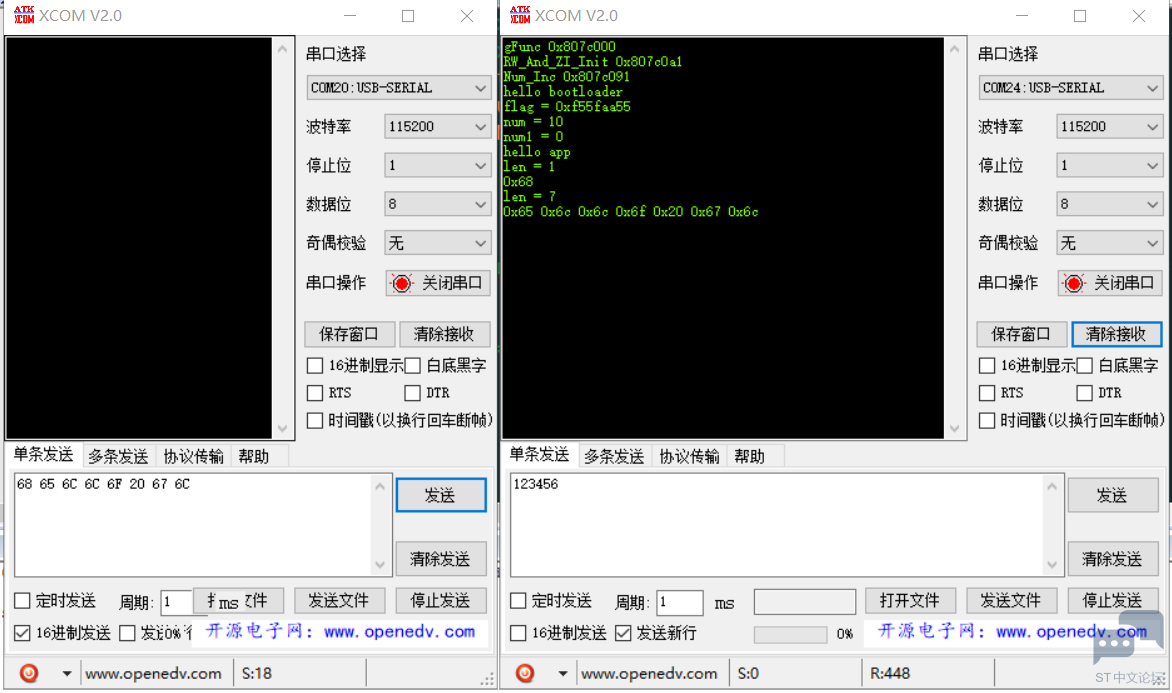Click the XCOM logo icon in right window title bar
The width and height of the screenshot is (1172, 693).
pos(520,15)
